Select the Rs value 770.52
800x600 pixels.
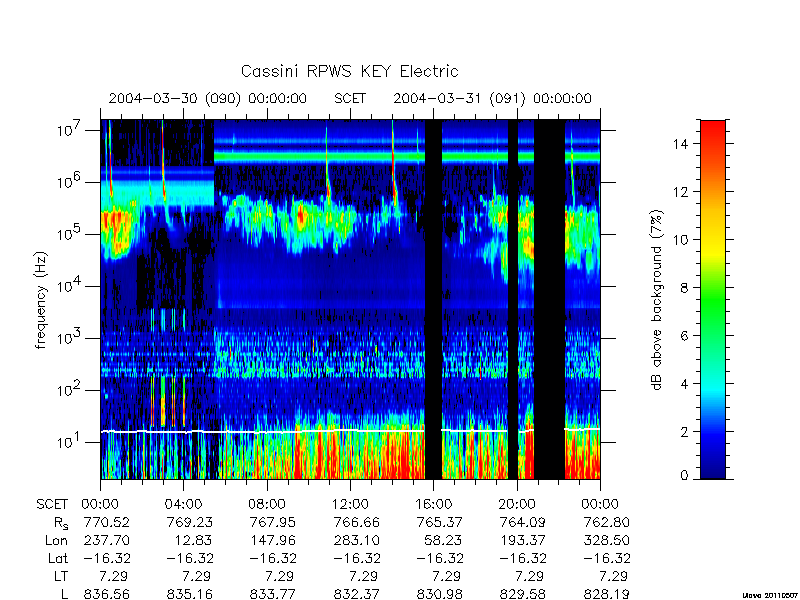[x=107, y=522]
